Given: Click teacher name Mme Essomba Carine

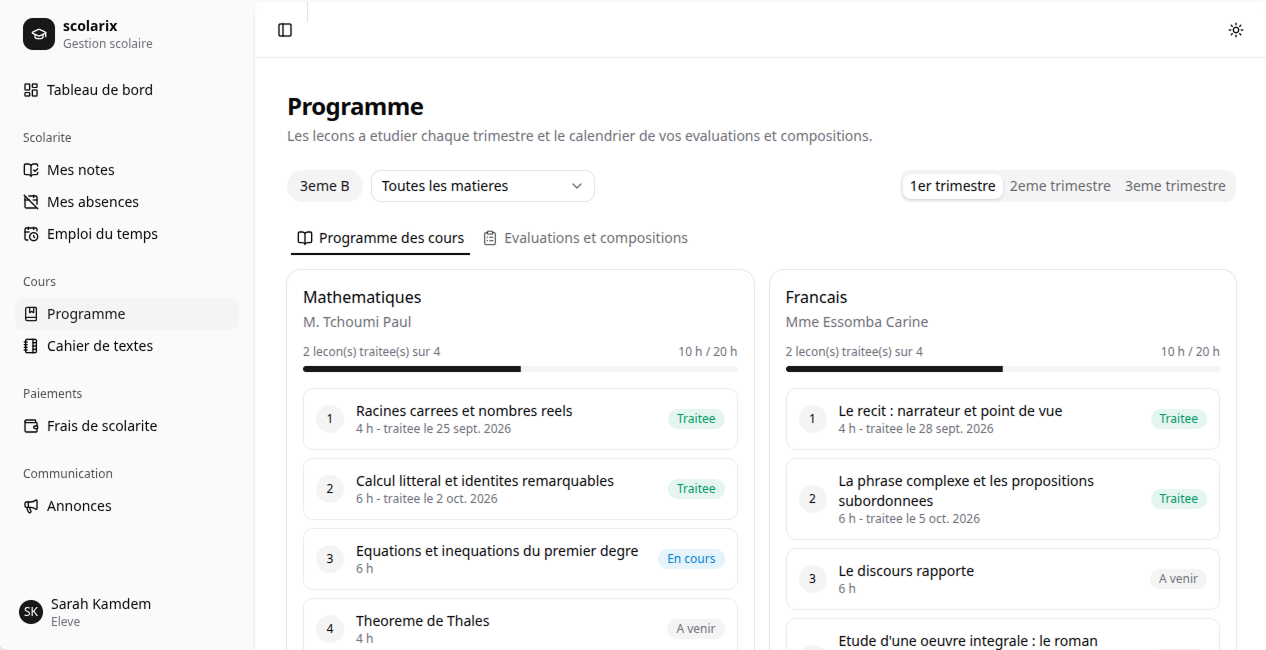Looking at the screenshot, I should [x=857, y=322].
